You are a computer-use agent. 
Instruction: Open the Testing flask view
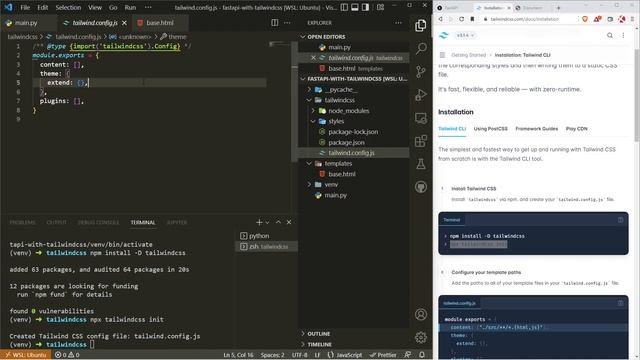pyautogui.click(x=421, y=164)
